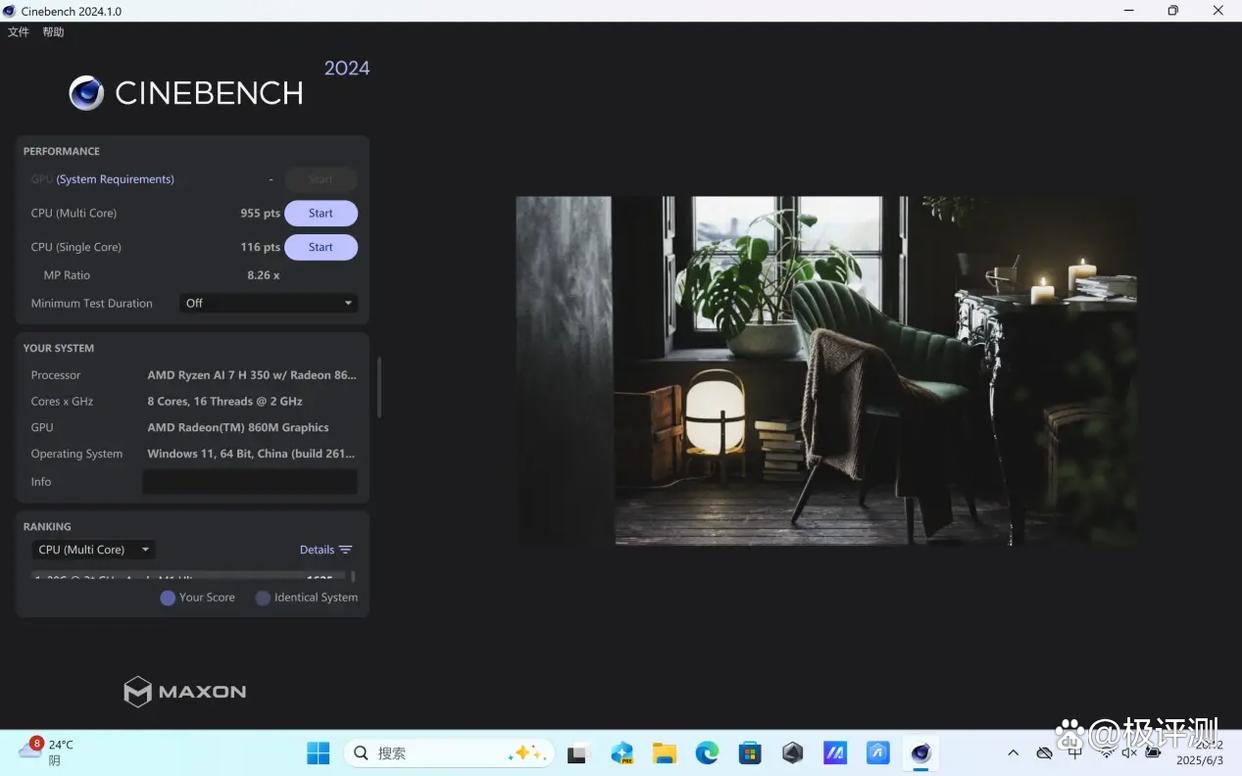Launch Microsoft Edge from the taskbar
The height and width of the screenshot is (776, 1242).
(x=707, y=753)
